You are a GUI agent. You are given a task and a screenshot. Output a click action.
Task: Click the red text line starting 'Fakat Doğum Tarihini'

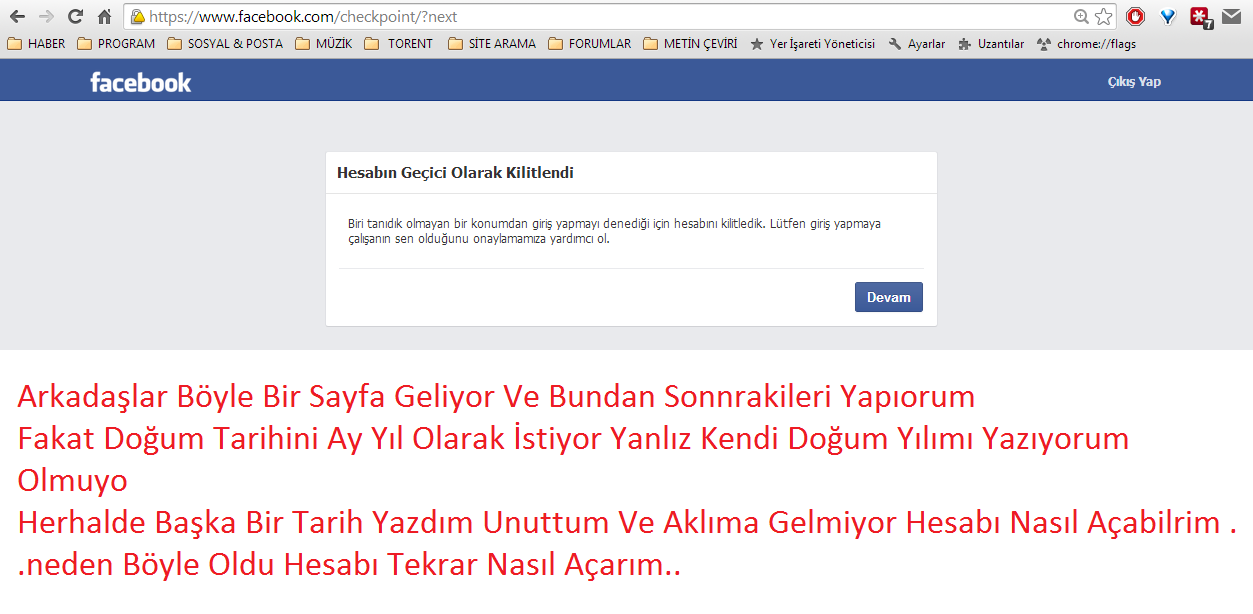click(573, 438)
